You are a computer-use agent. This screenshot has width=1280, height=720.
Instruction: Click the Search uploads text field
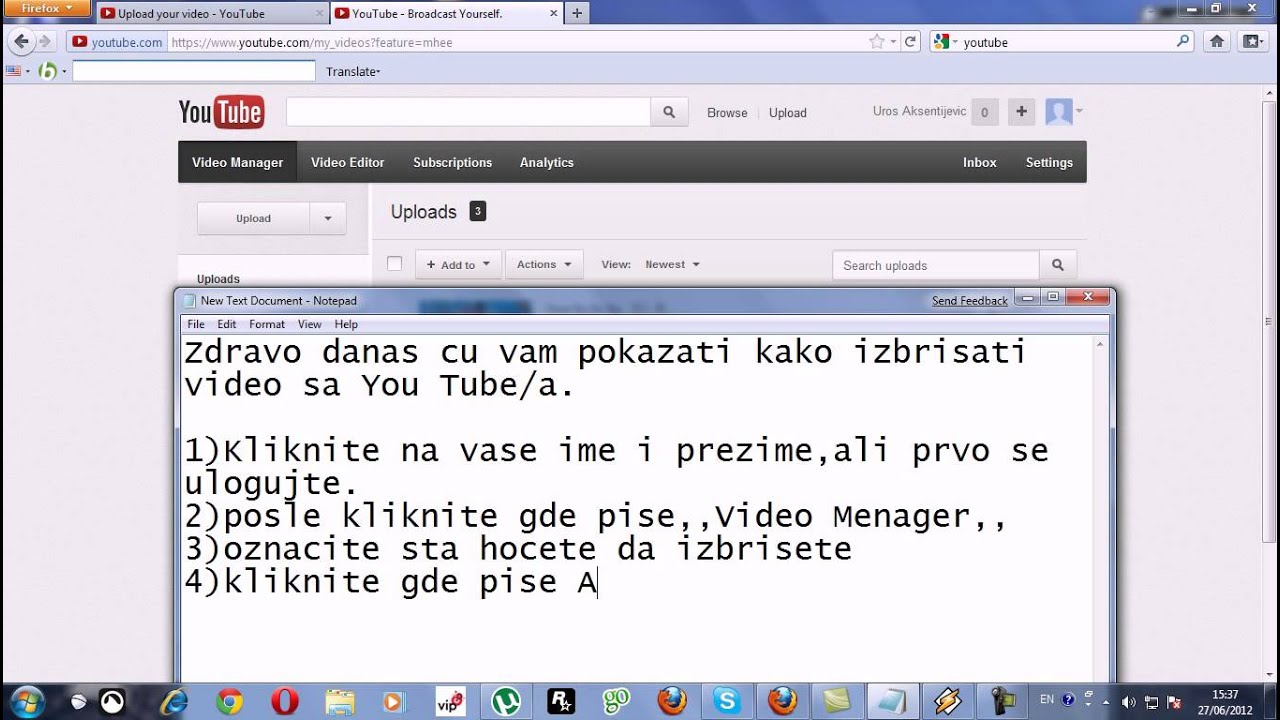(936, 265)
